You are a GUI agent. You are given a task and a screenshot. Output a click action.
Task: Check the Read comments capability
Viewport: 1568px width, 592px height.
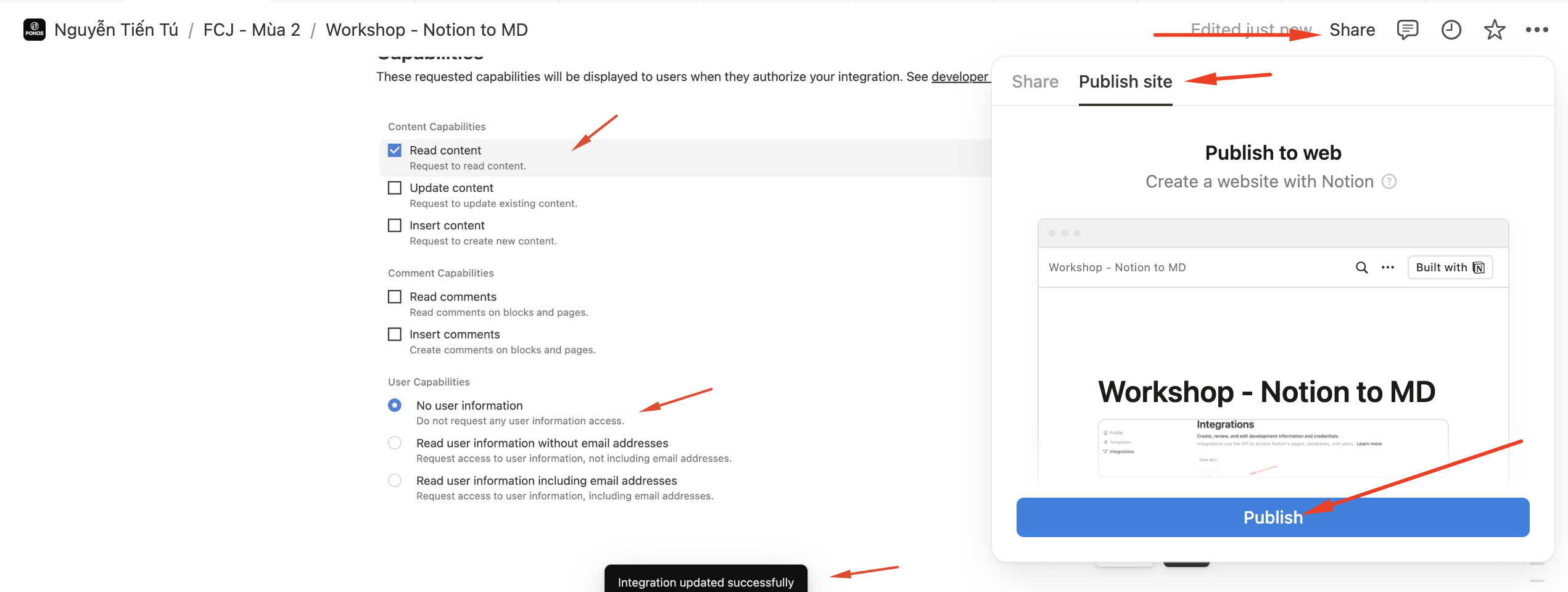(x=395, y=297)
